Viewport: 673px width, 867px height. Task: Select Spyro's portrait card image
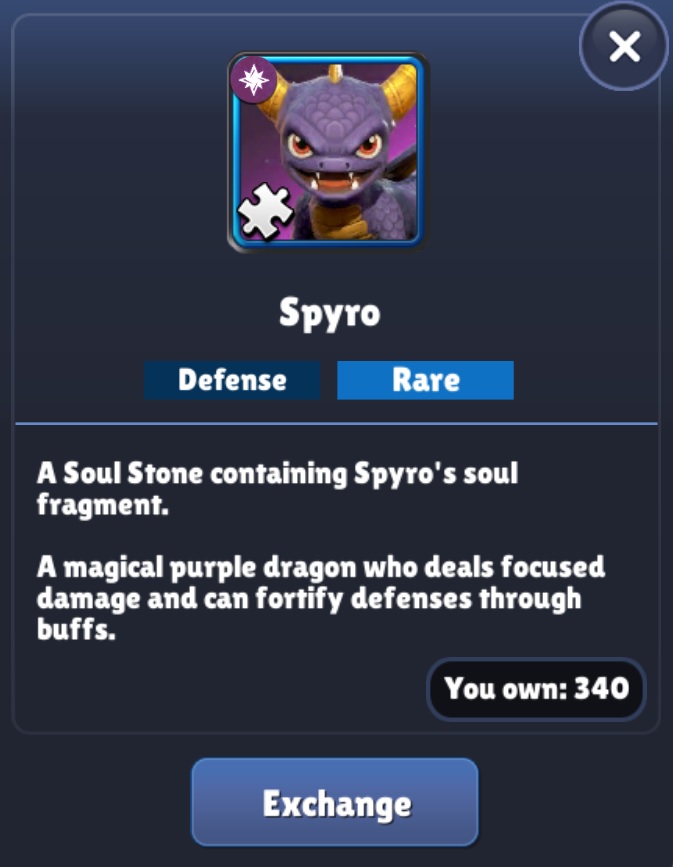tap(327, 152)
